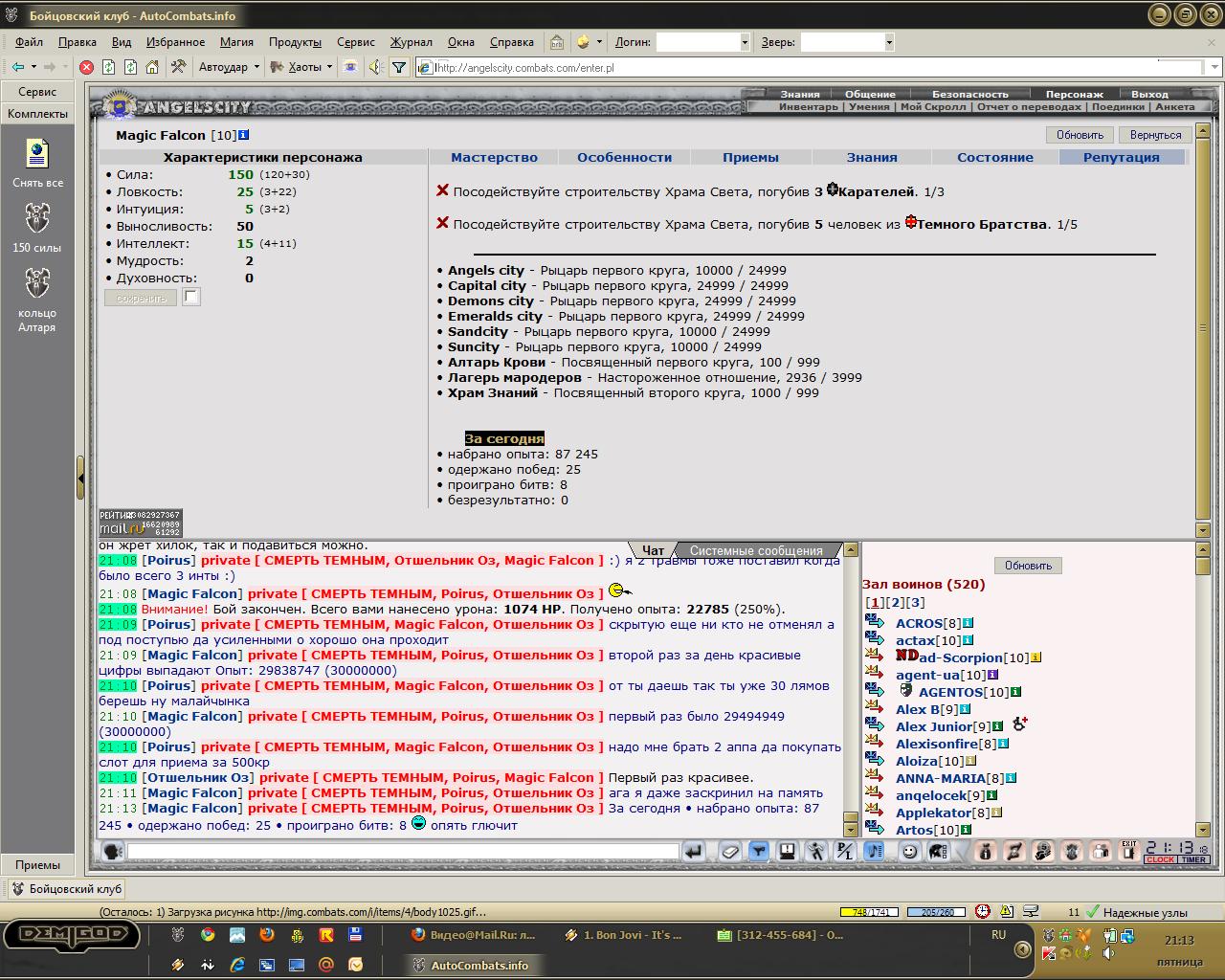The width and height of the screenshot is (1225, 980).
Task: Click the Alexisonfire[8] player name
Action: [x=937, y=744]
